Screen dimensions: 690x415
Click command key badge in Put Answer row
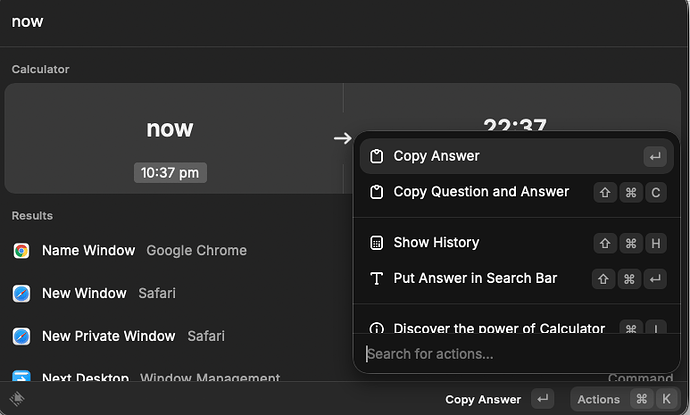pos(629,279)
